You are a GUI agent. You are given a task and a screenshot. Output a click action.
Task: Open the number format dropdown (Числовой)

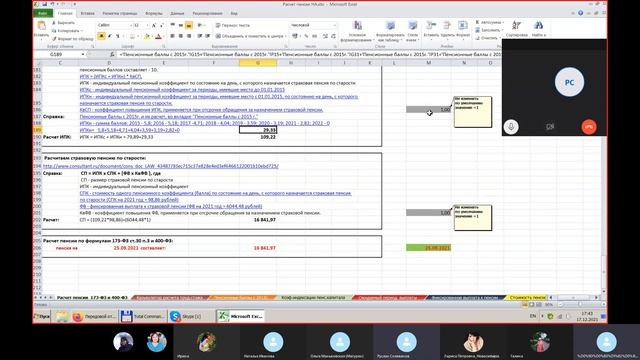(x=334, y=25)
